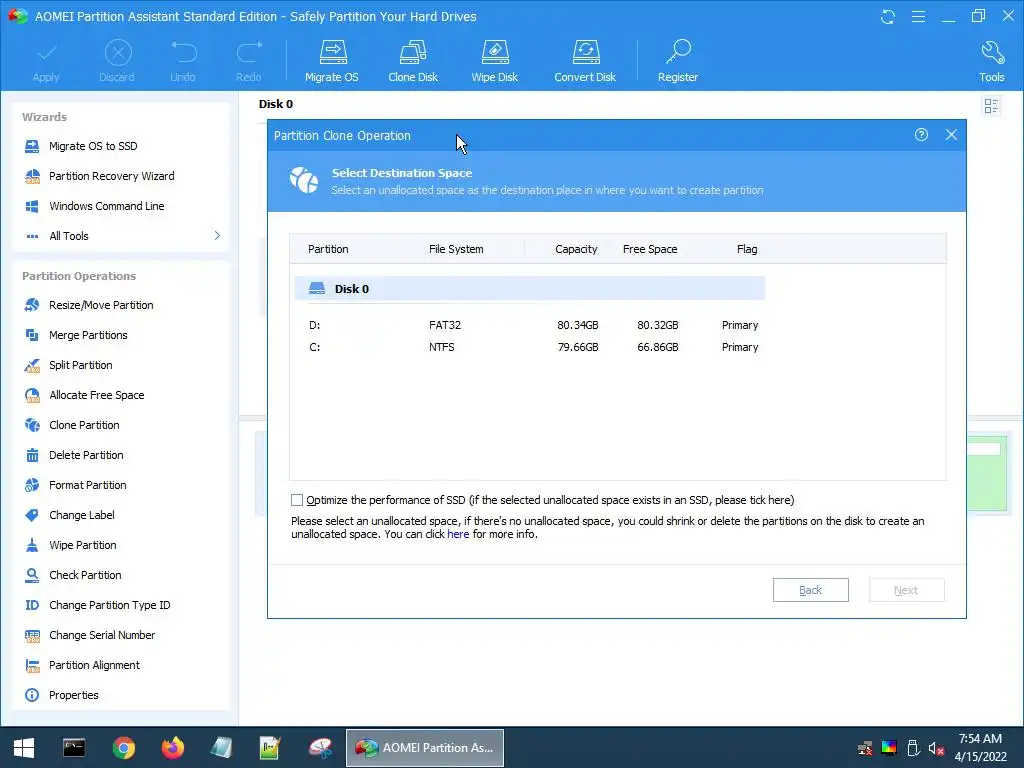
Task: Select Merge Partitions in sidebar
Action: tap(88, 335)
